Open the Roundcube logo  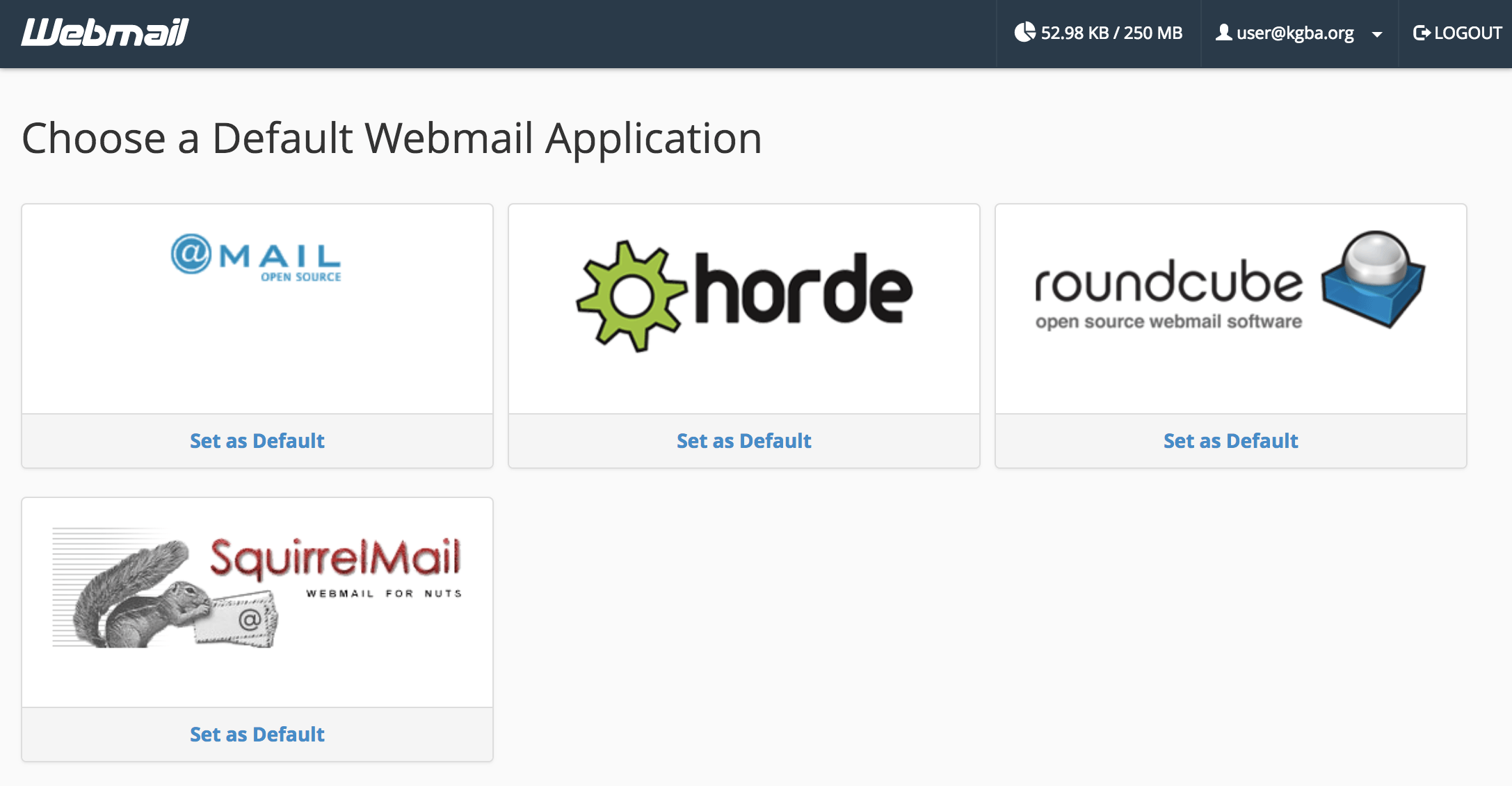(x=1230, y=280)
